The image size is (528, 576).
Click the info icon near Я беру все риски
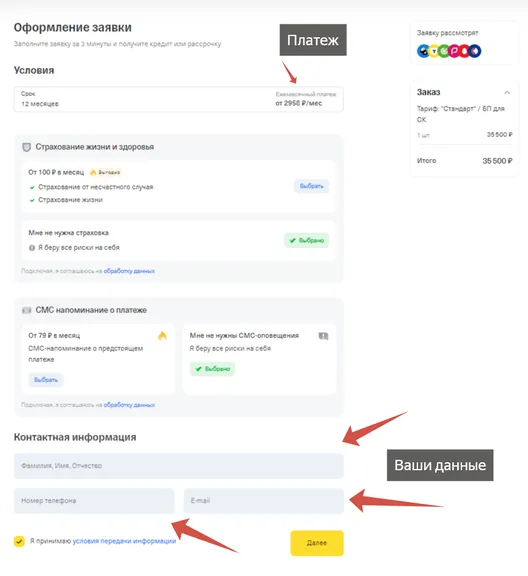coord(32,248)
